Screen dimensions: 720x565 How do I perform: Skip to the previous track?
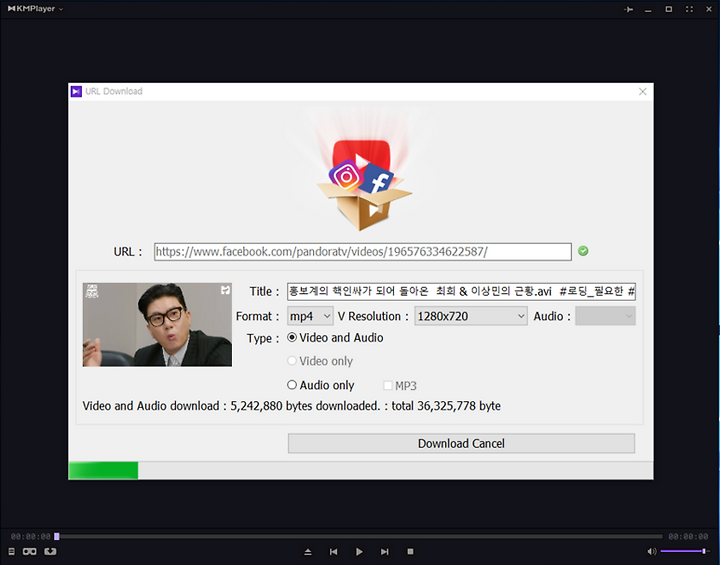333,552
